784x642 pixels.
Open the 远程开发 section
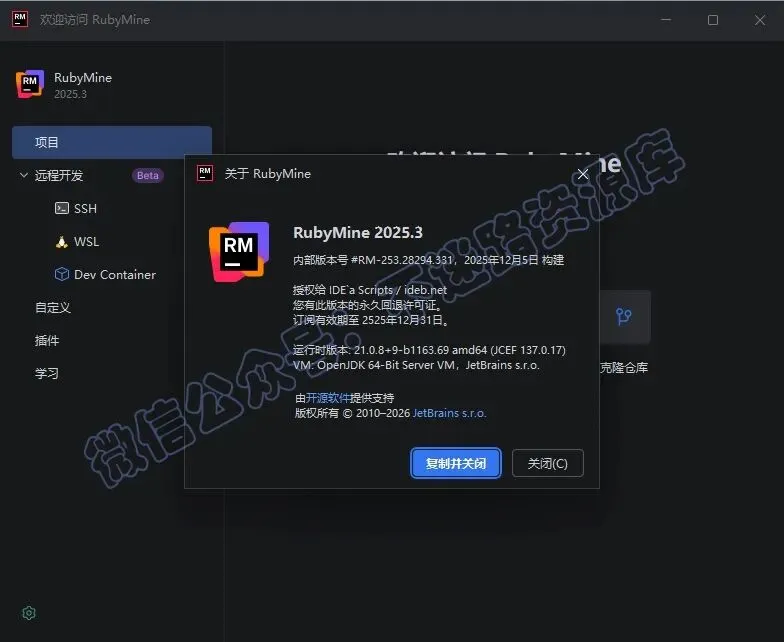[58, 176]
